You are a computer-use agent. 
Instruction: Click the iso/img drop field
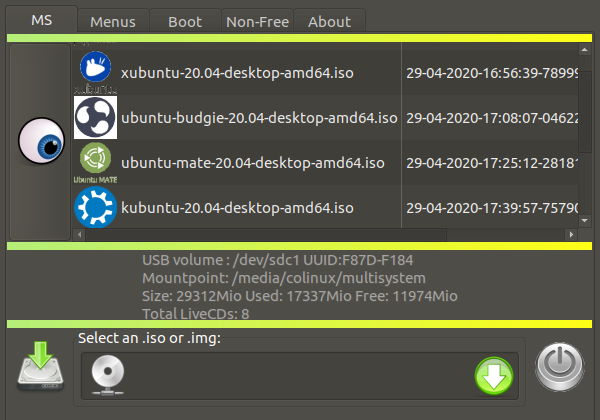coord(300,376)
